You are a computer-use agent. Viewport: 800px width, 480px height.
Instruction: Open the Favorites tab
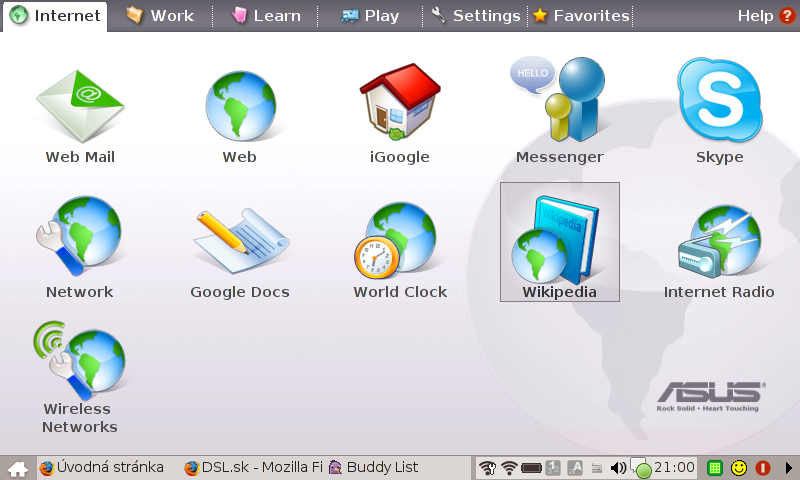[x=581, y=16]
